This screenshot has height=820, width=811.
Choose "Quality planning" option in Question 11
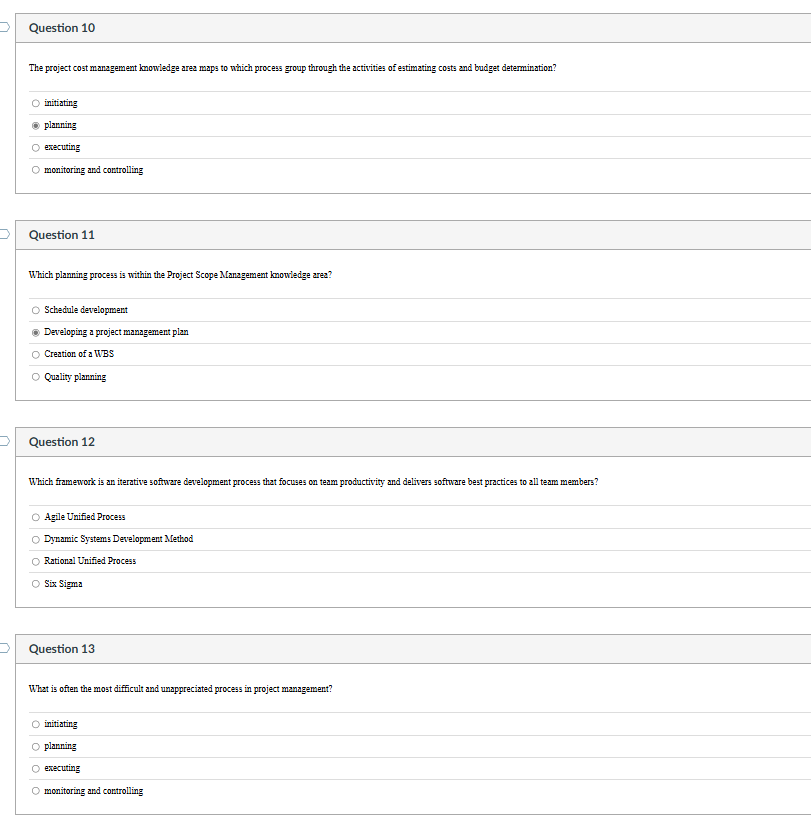click(x=35, y=376)
